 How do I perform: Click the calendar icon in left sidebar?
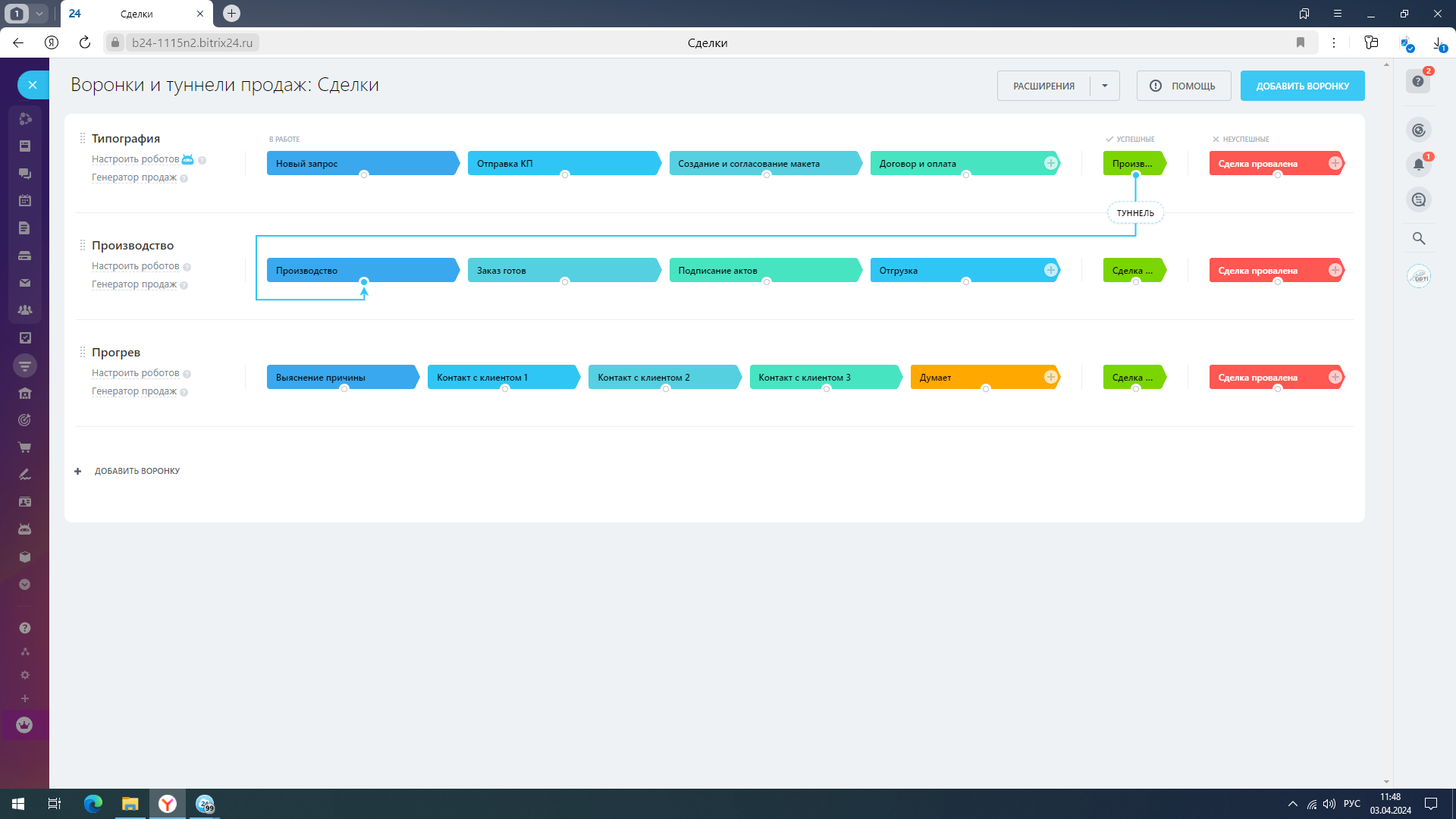click(x=25, y=201)
